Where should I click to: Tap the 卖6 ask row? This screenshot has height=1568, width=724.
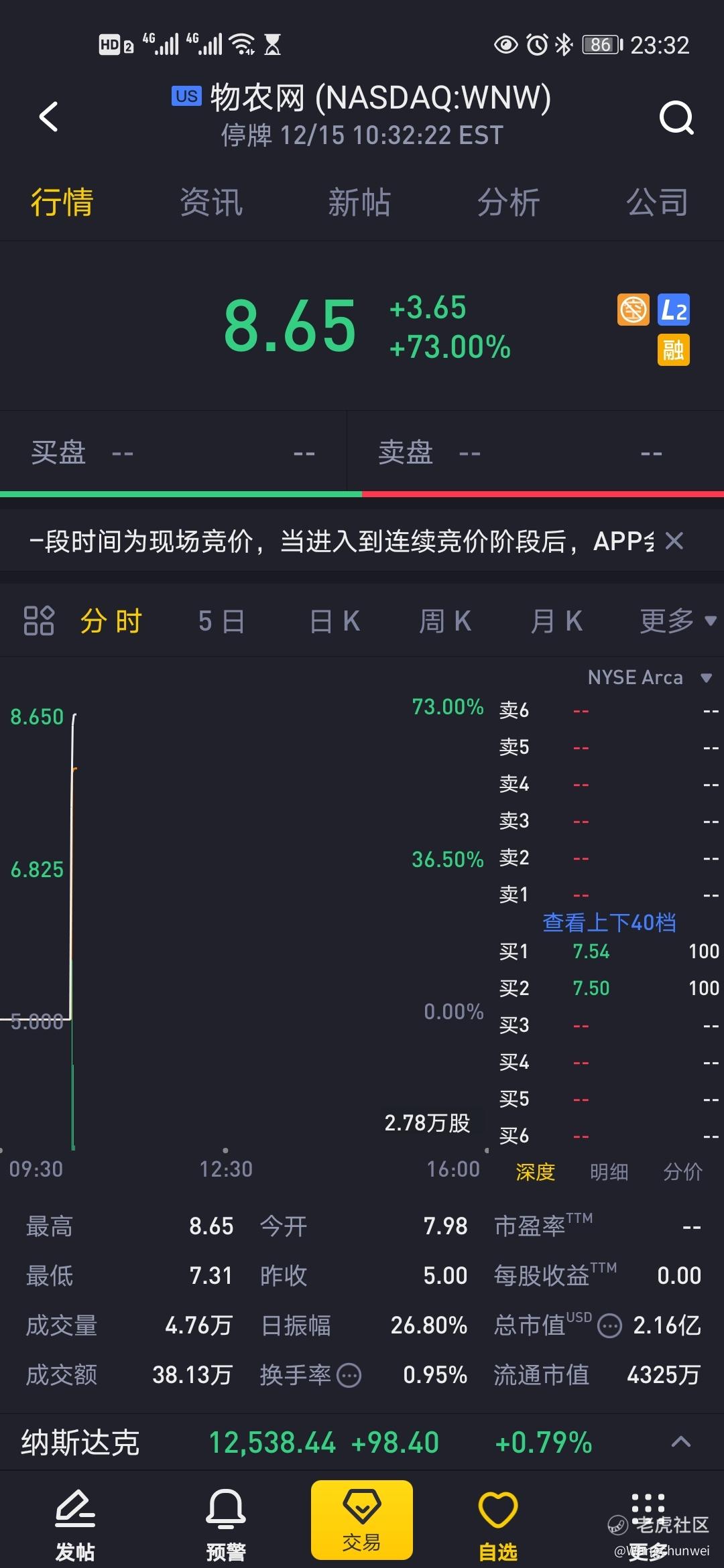pyautogui.click(x=609, y=710)
